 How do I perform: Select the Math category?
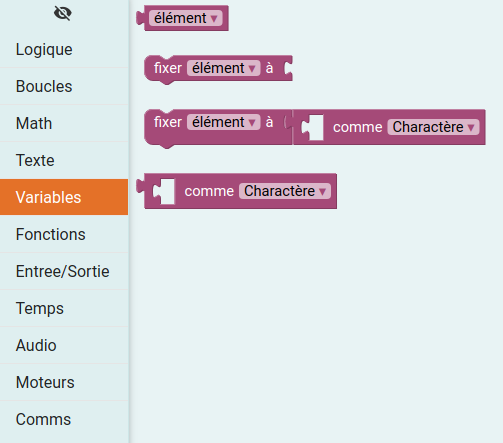(x=64, y=123)
